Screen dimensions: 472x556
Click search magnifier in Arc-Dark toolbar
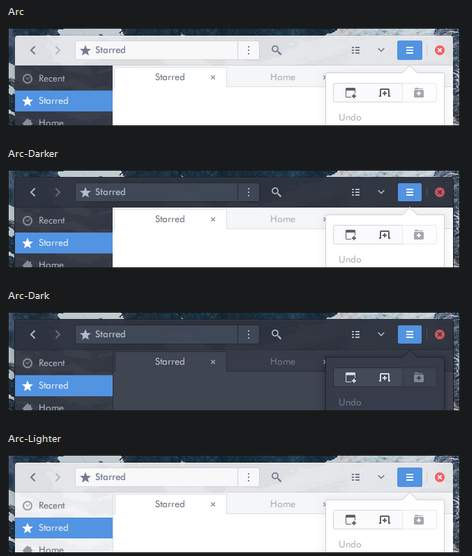[276, 334]
